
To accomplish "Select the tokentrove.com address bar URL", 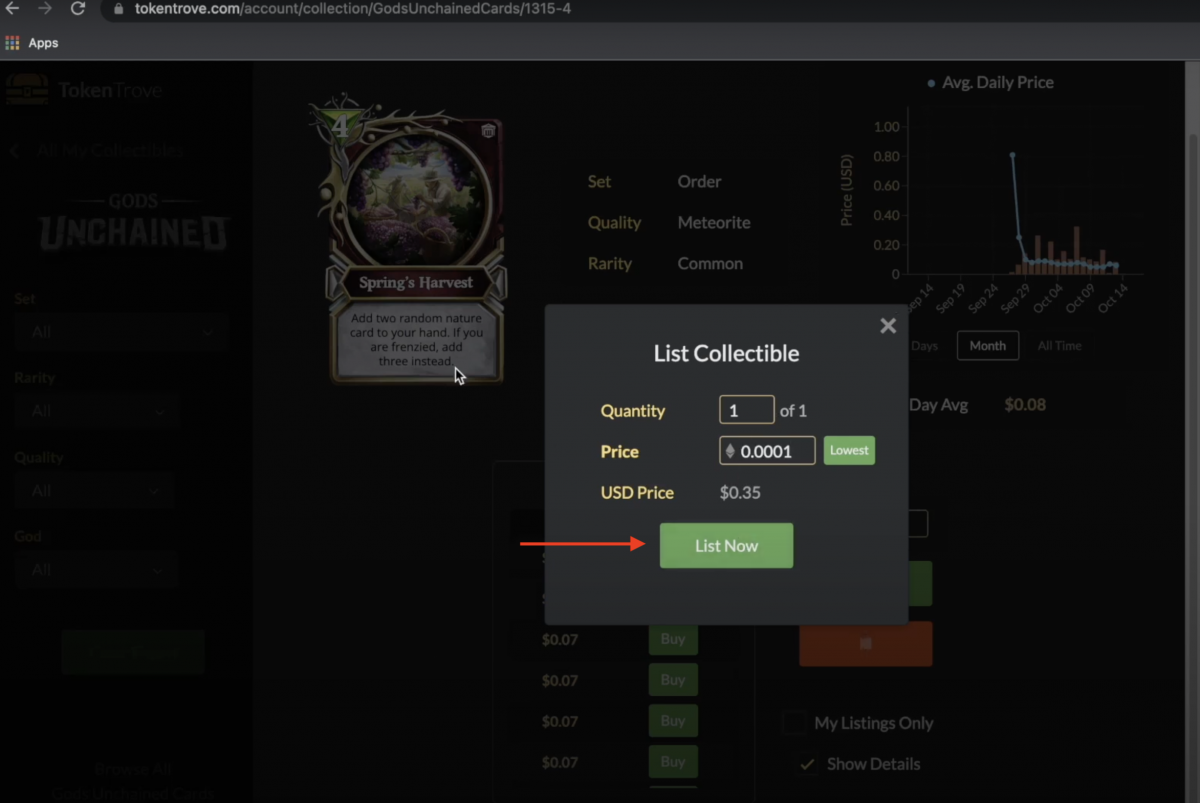I will click(353, 9).
